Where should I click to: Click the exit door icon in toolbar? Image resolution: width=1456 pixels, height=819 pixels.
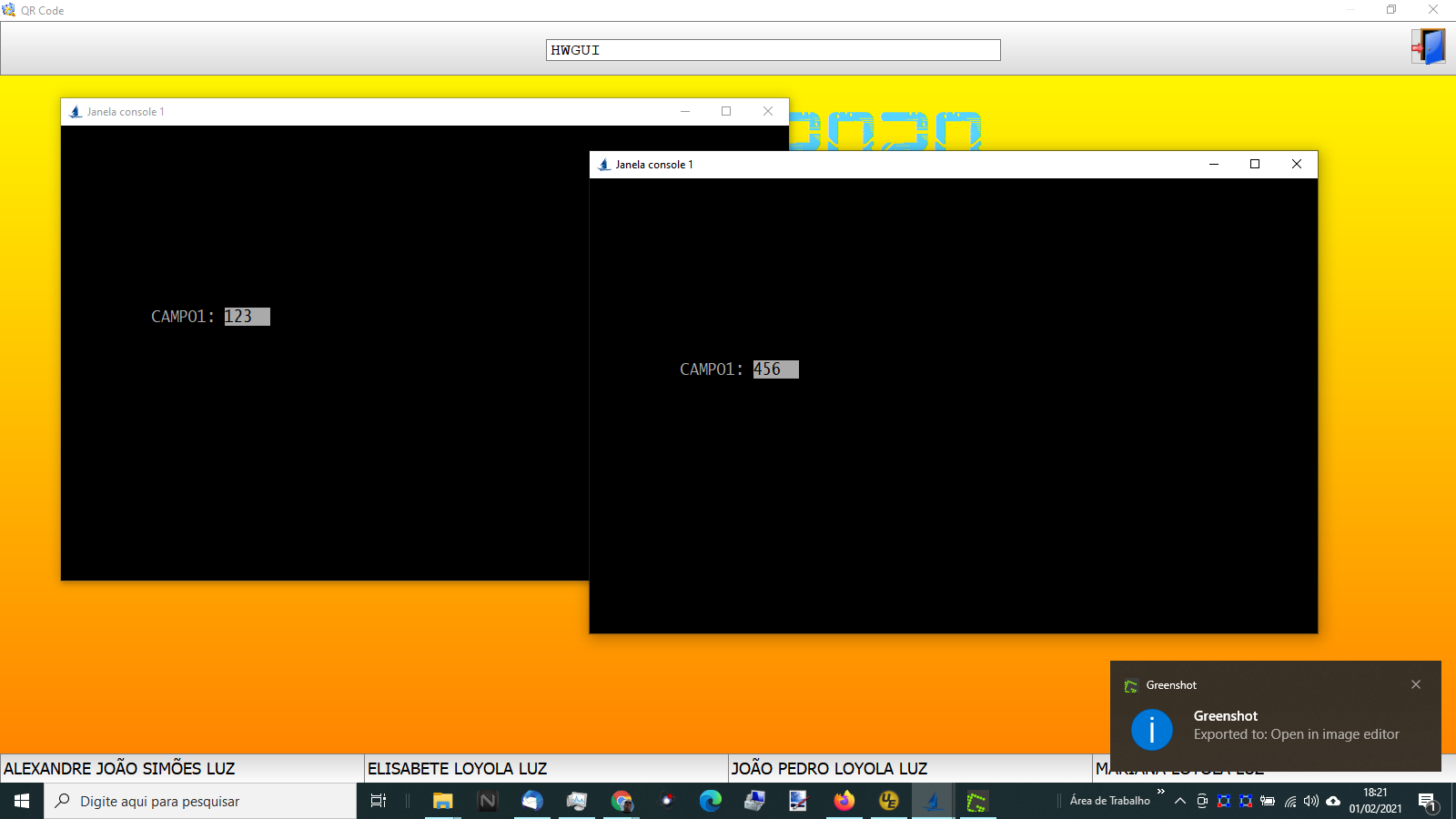click(1429, 46)
